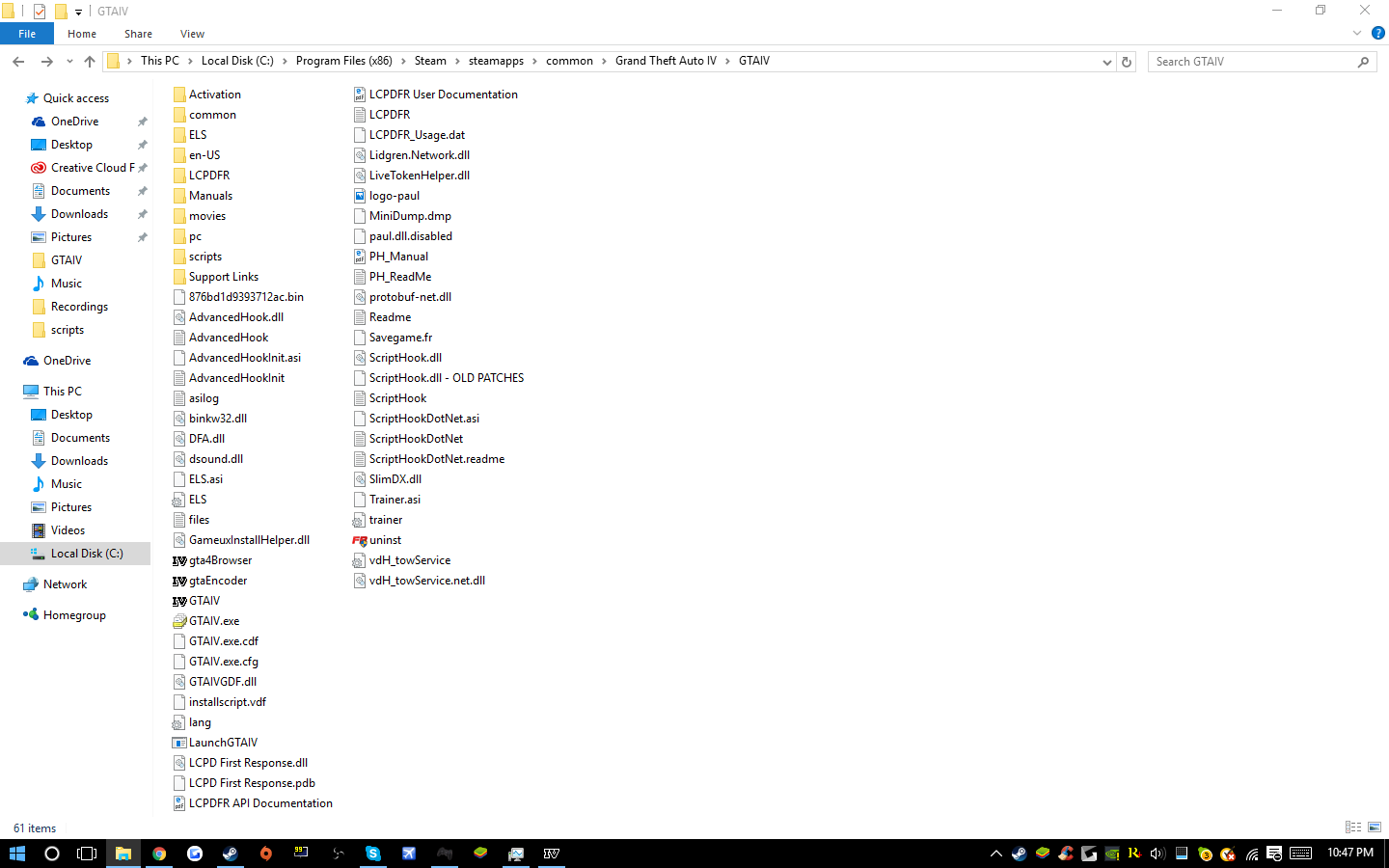The height and width of the screenshot is (868, 1389).
Task: Open the Action Center notifications
Action: pyautogui.click(x=1274, y=854)
